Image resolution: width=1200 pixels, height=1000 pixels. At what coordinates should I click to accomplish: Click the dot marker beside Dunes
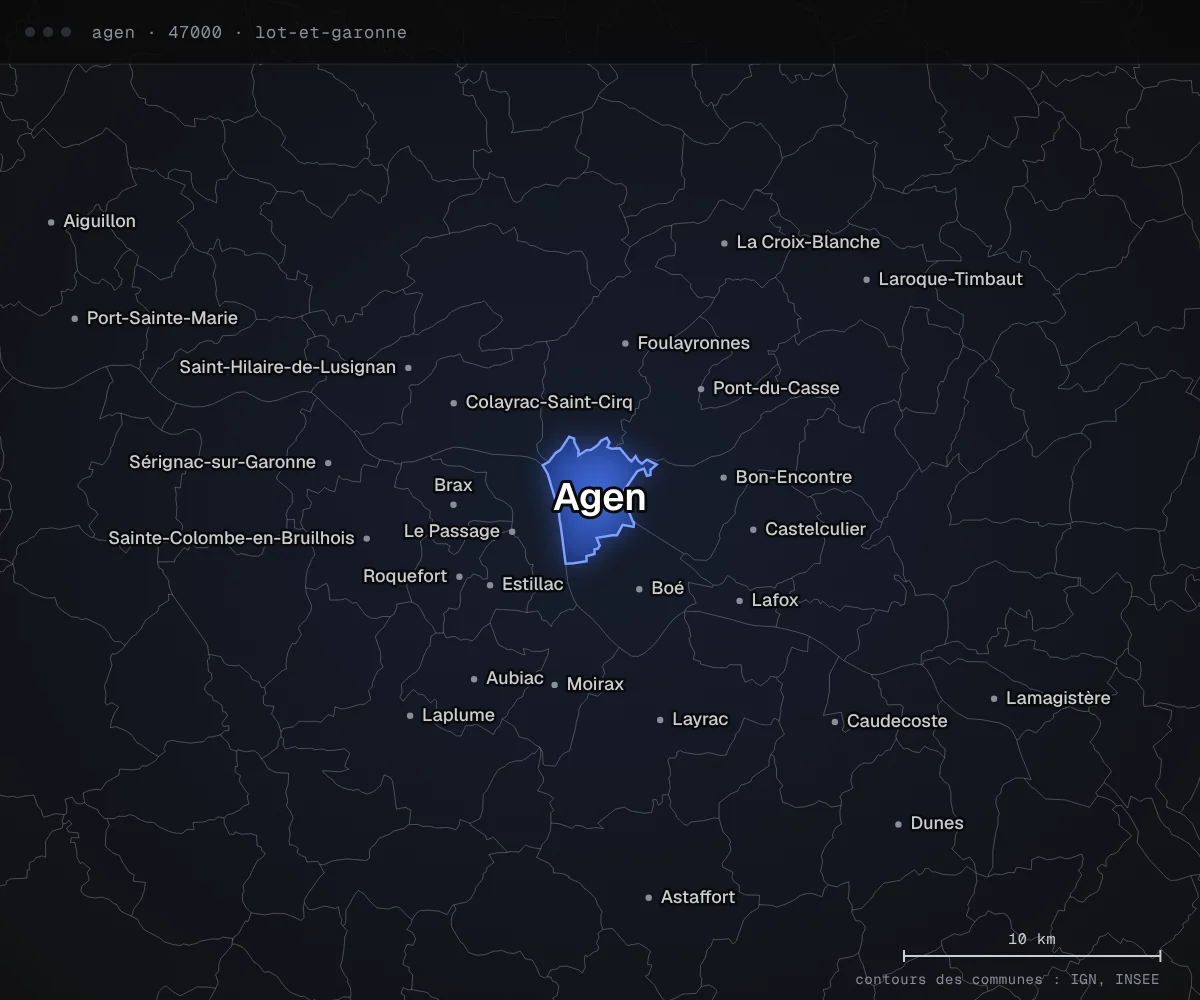[898, 824]
